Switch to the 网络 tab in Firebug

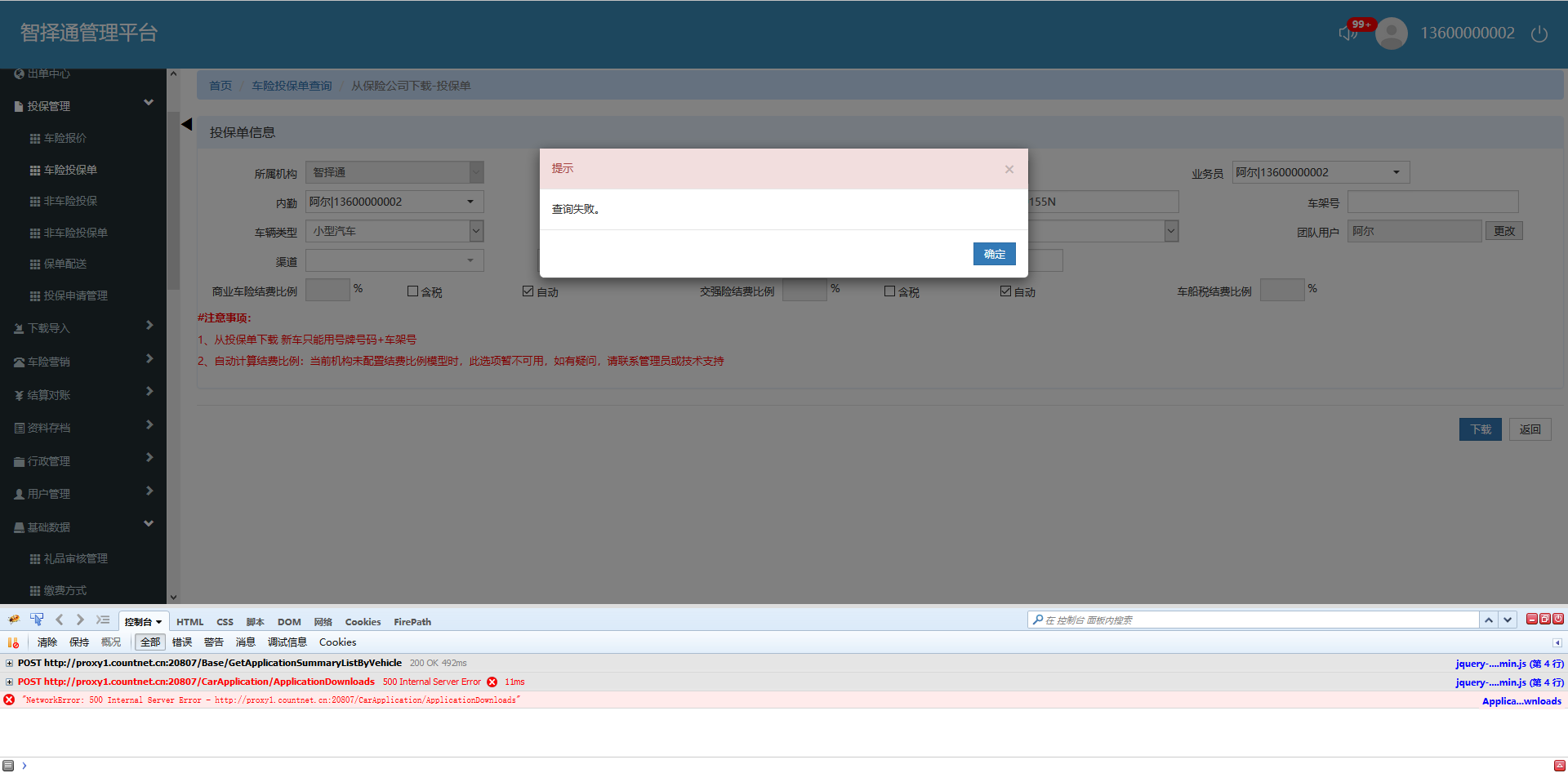323,622
